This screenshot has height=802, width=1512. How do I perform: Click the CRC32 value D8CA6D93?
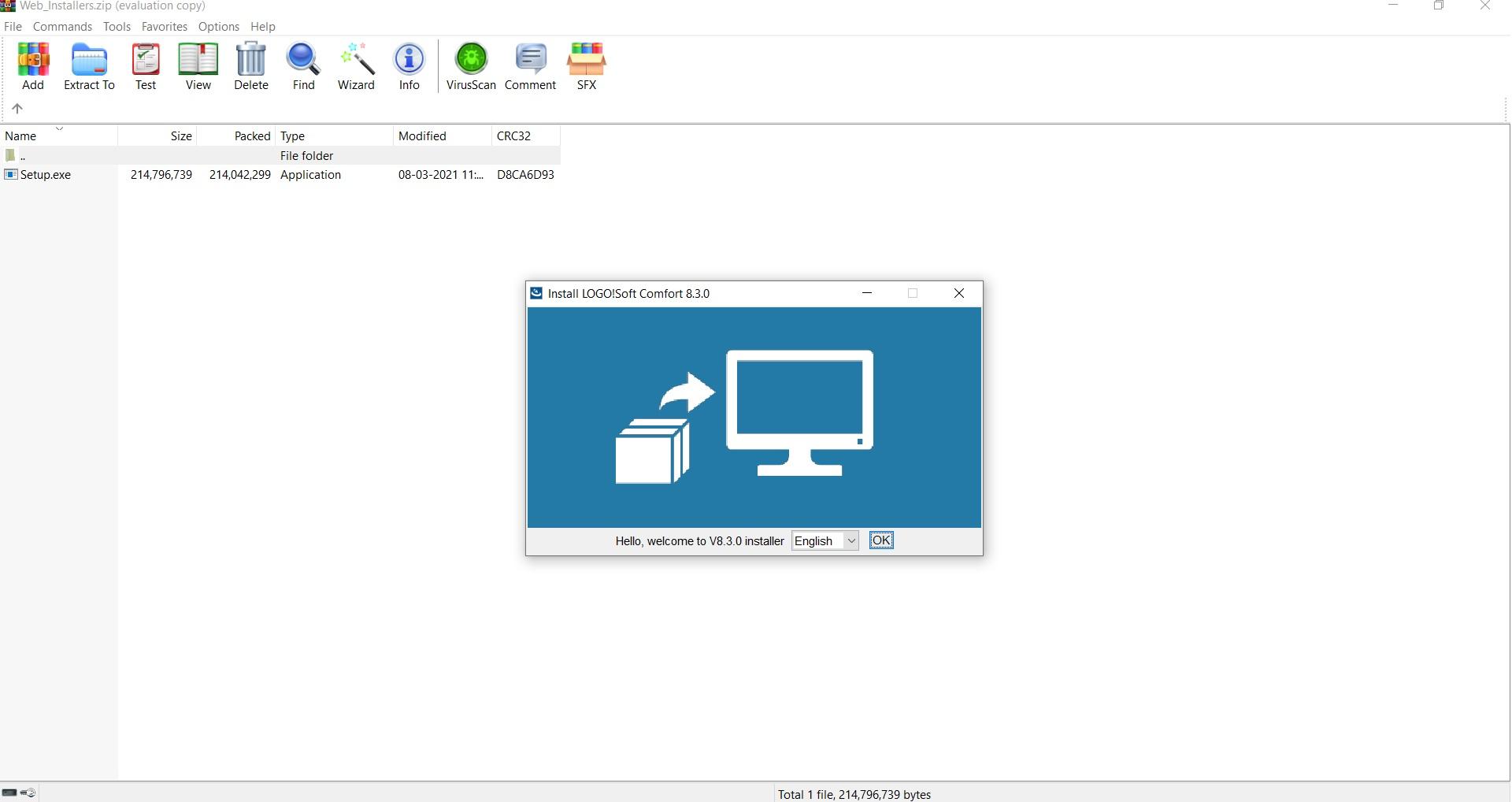pos(525,175)
